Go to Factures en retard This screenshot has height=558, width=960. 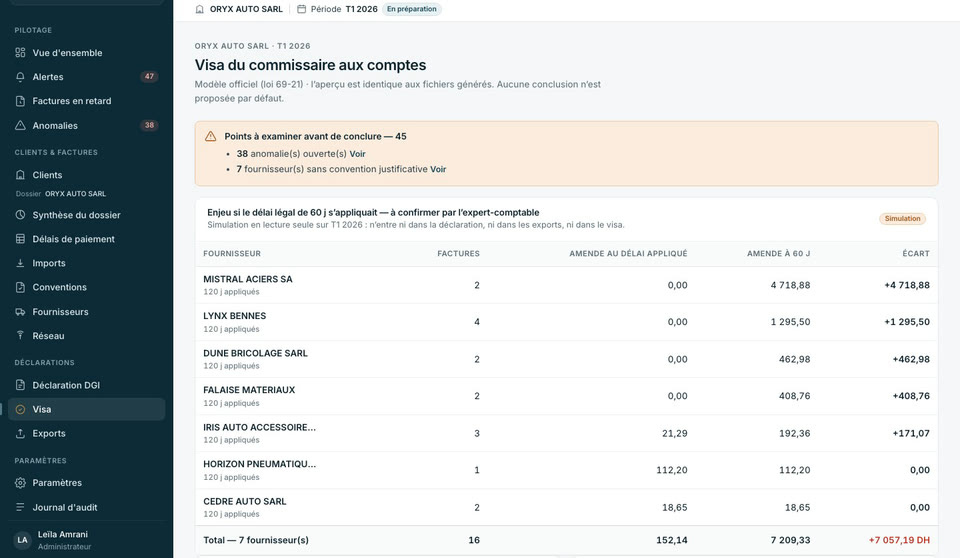[86, 101]
